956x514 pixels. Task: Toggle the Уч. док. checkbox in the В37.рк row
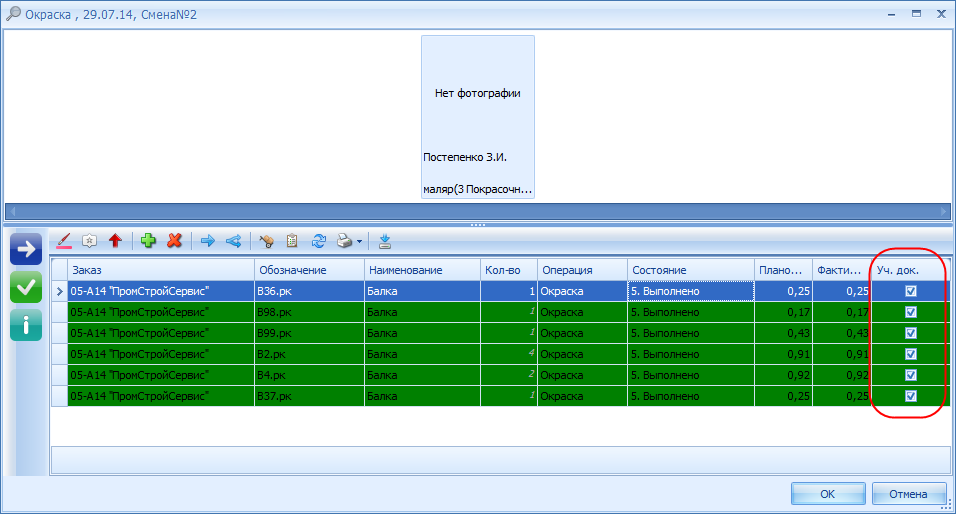coord(910,396)
